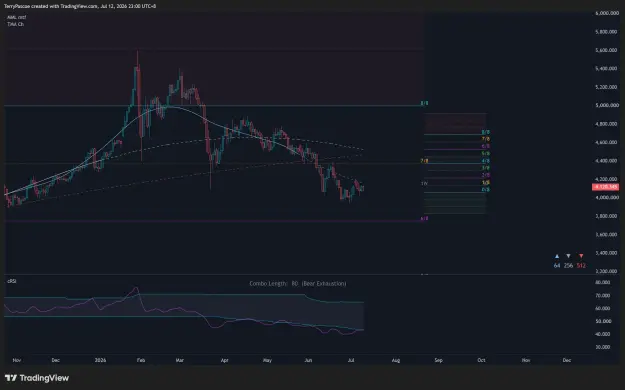Click the 50.000 cRSI axis label
This screenshot has width=625, height=390.
603,321
